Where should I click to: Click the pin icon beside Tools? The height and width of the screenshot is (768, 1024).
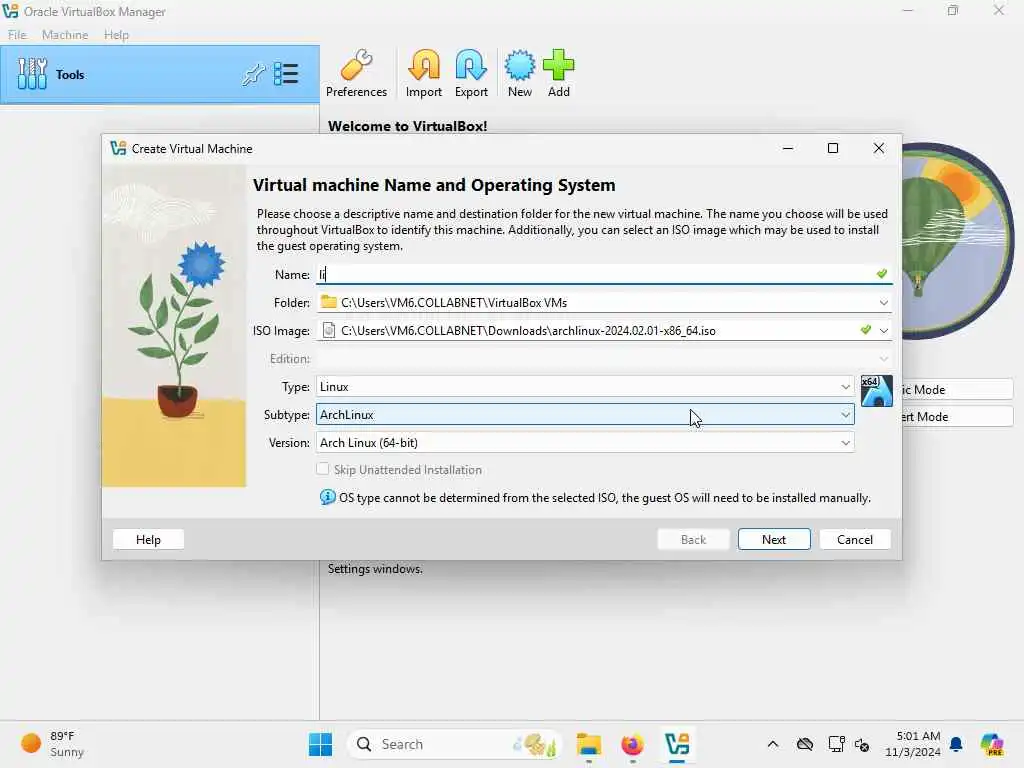point(253,74)
